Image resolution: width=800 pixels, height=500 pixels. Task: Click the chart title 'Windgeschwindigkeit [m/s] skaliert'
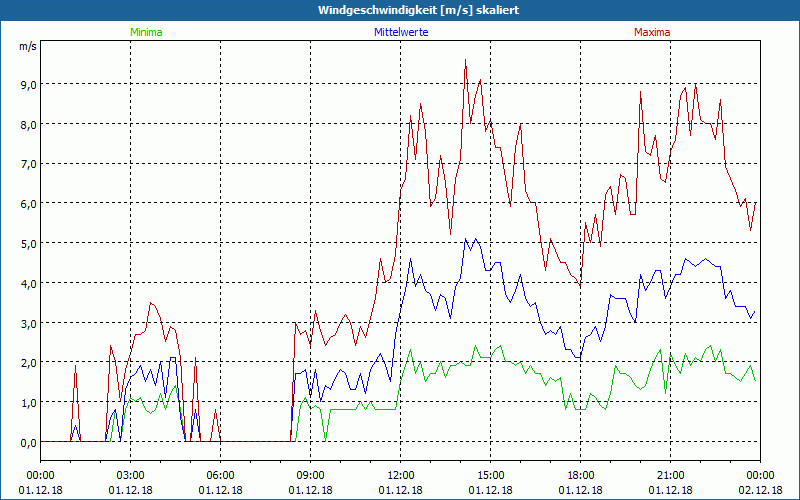418,10
